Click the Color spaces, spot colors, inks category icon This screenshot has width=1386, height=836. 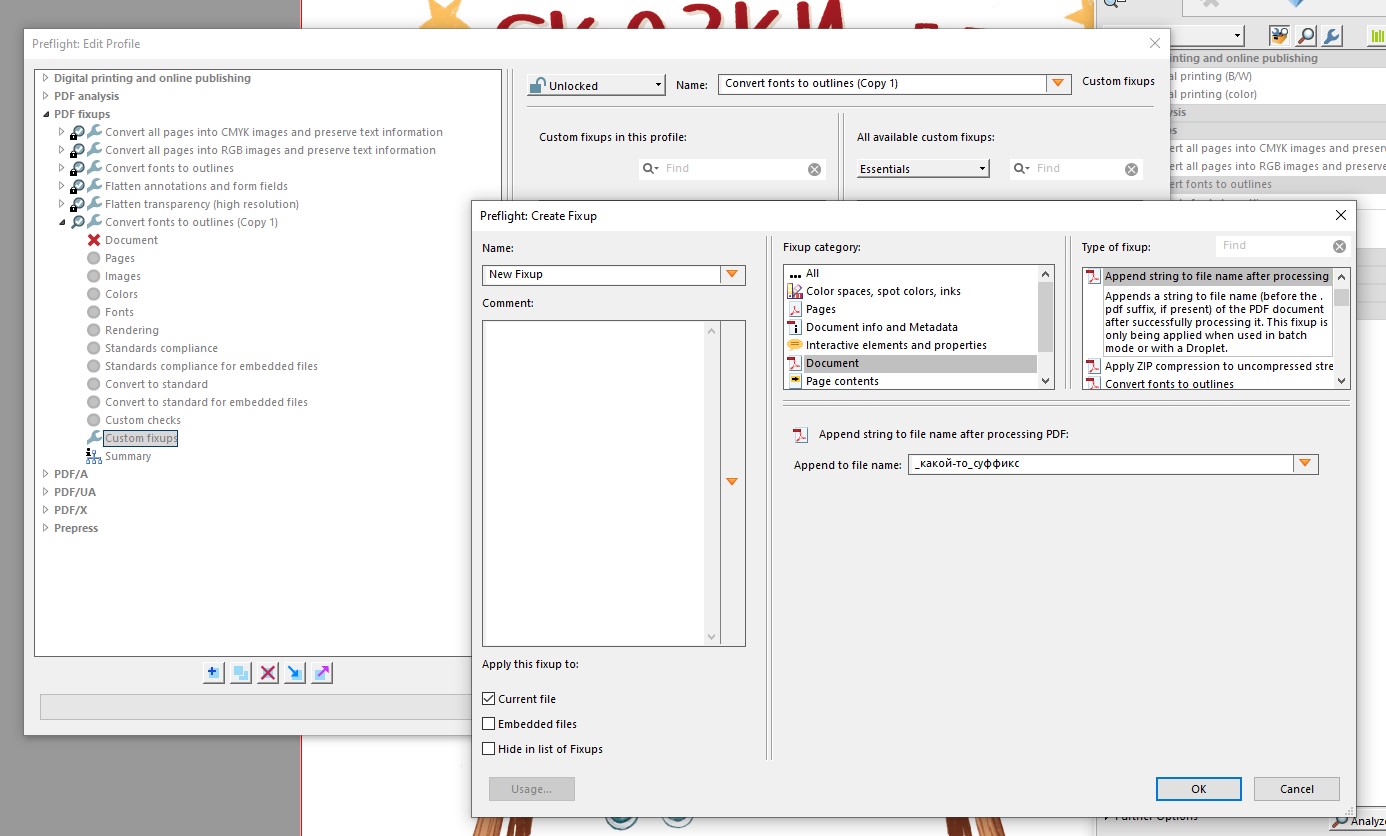[795, 291]
